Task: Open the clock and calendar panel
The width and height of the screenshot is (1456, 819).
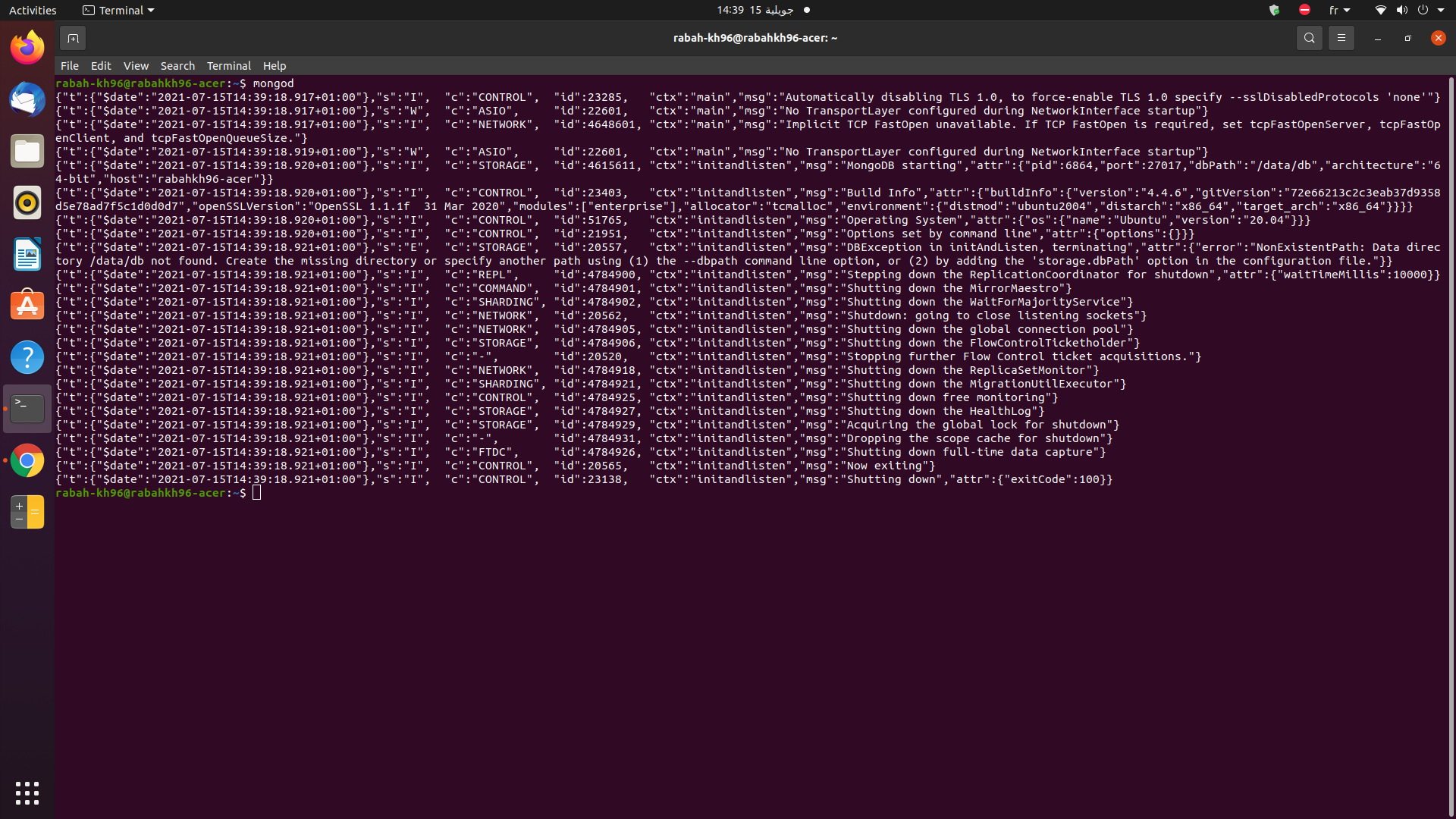Action: point(755,10)
